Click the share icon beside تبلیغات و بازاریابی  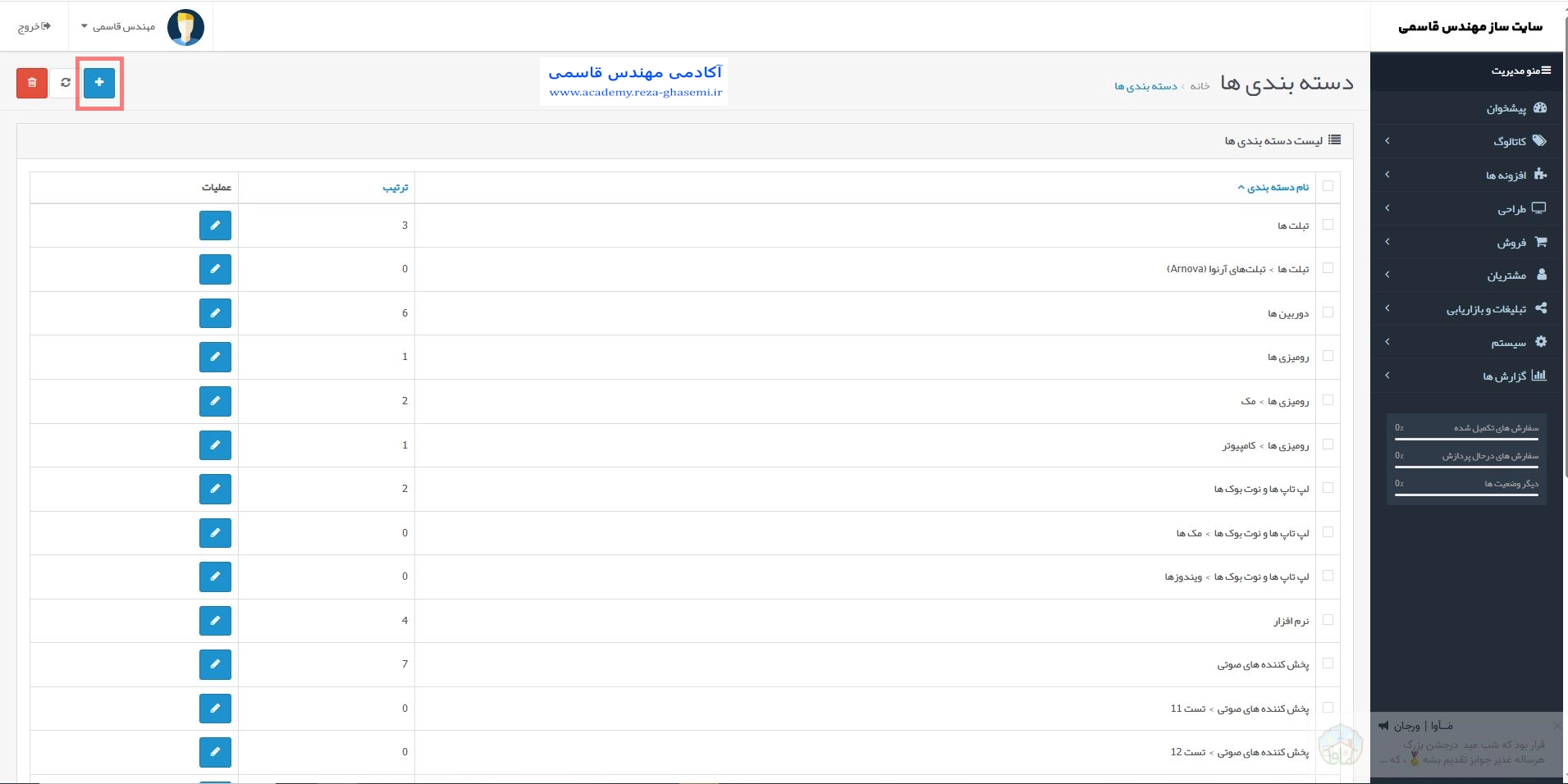(1540, 308)
